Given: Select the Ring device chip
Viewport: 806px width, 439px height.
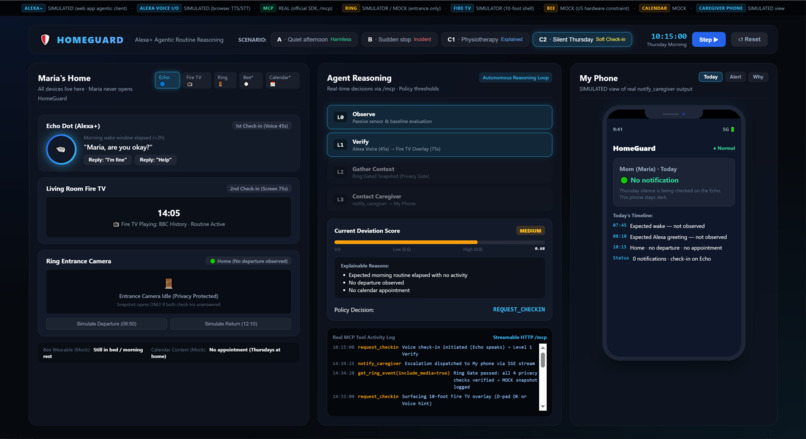Looking at the screenshot, I should pos(224,80).
